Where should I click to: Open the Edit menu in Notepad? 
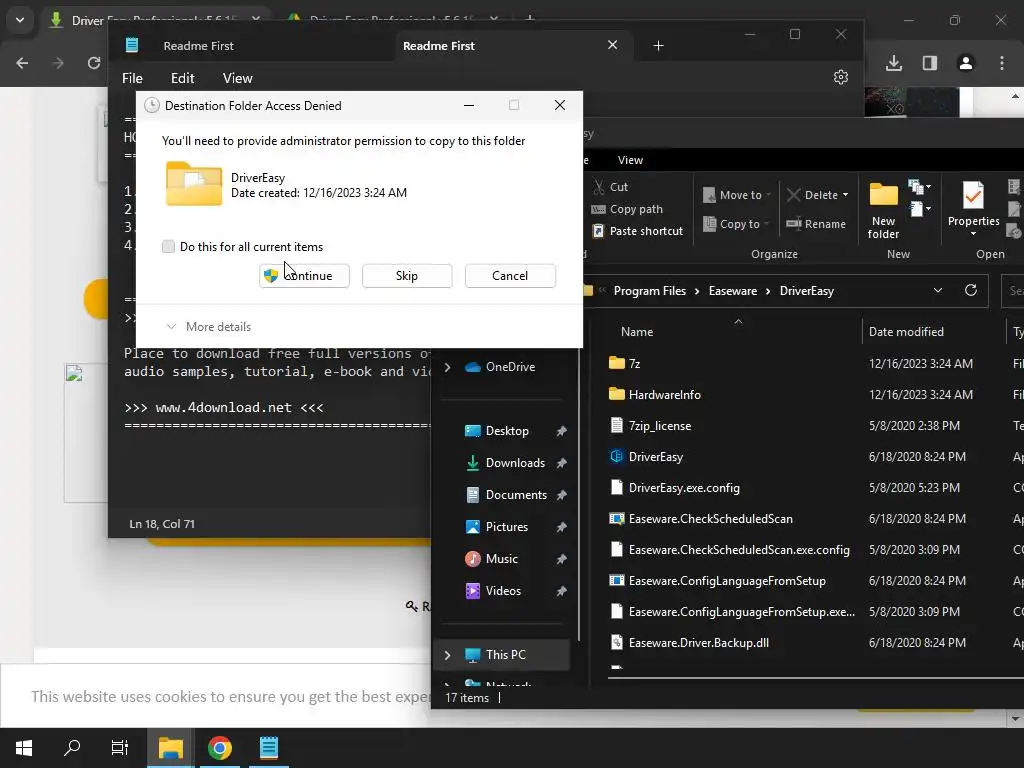coord(182,78)
